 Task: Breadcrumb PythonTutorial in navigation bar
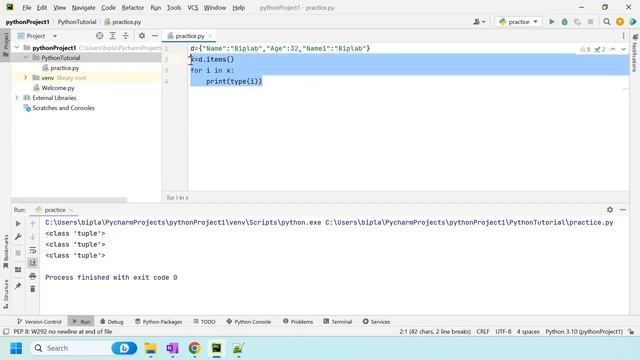(x=77, y=22)
